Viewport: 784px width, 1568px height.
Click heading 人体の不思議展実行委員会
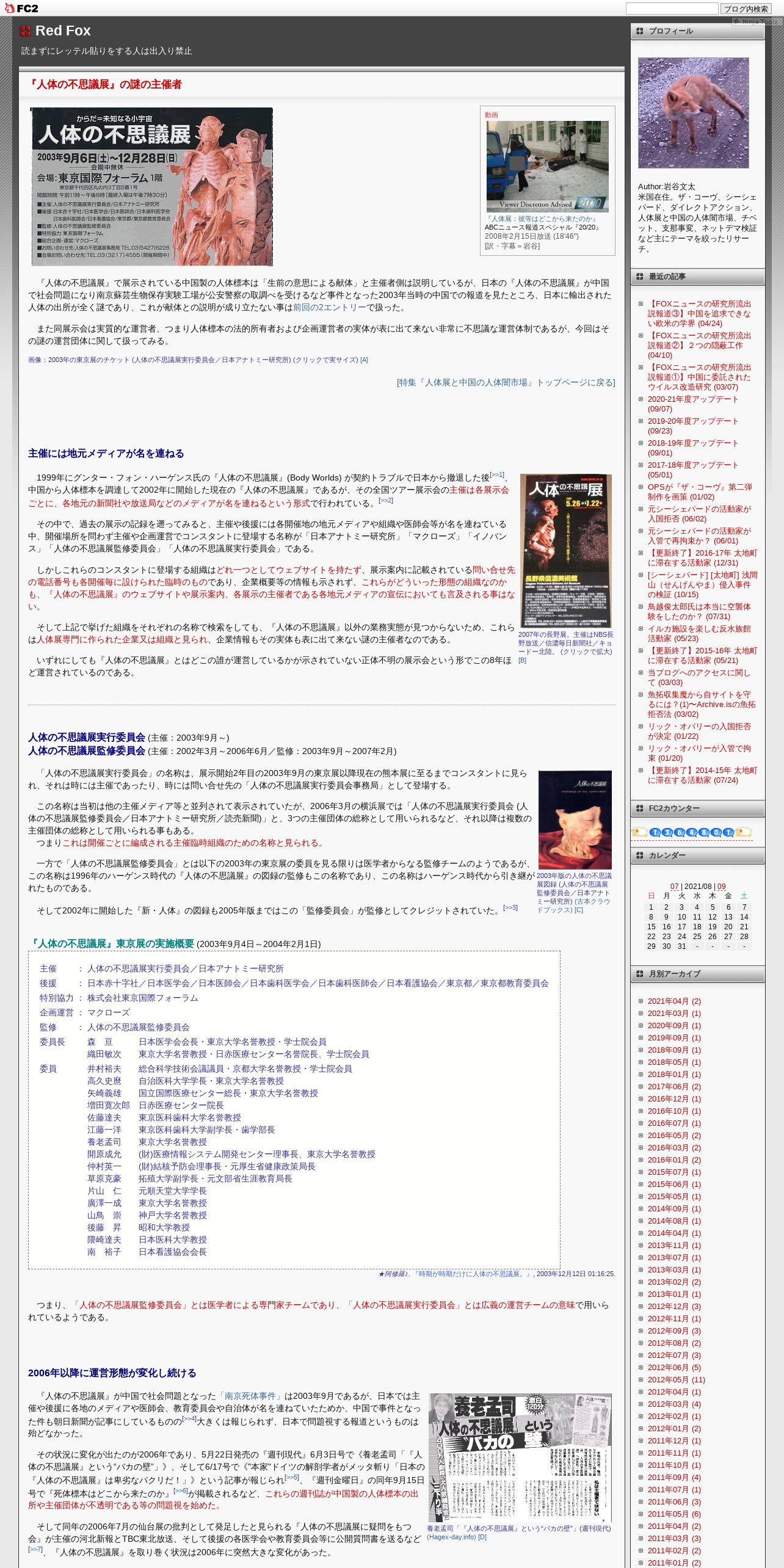pyautogui.click(x=87, y=737)
